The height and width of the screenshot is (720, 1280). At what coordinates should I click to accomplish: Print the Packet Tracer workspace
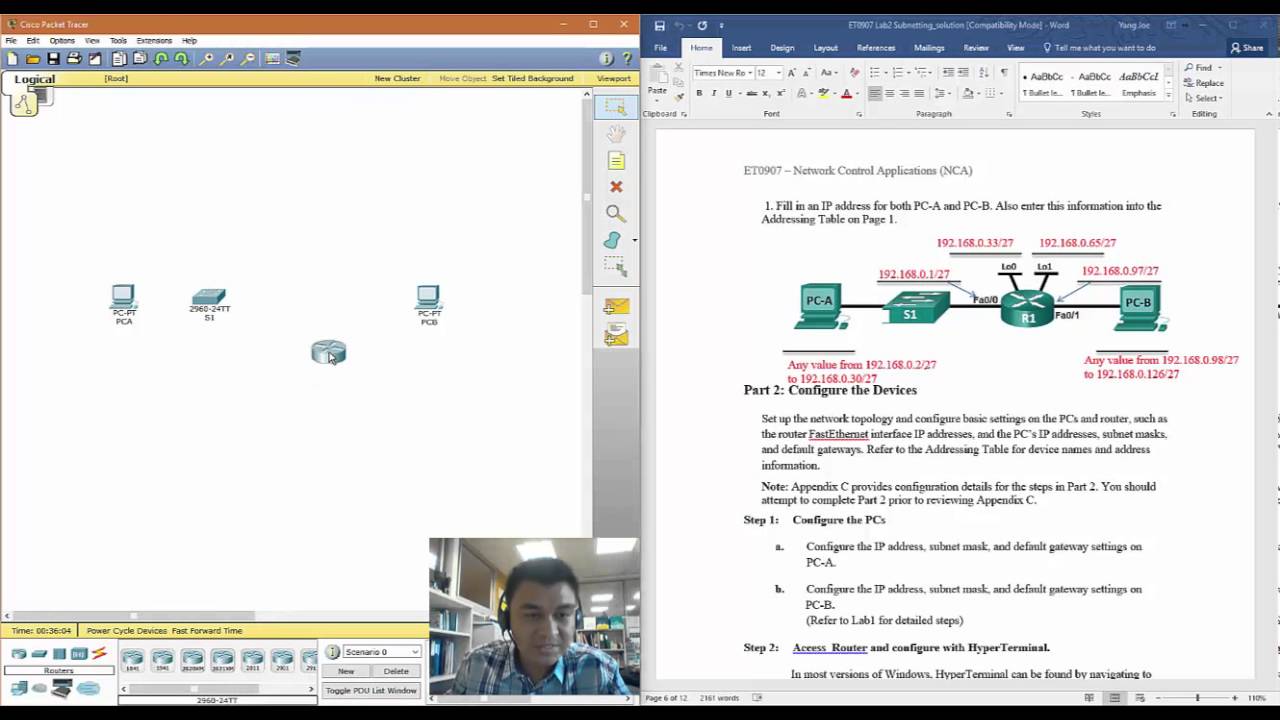[74, 59]
